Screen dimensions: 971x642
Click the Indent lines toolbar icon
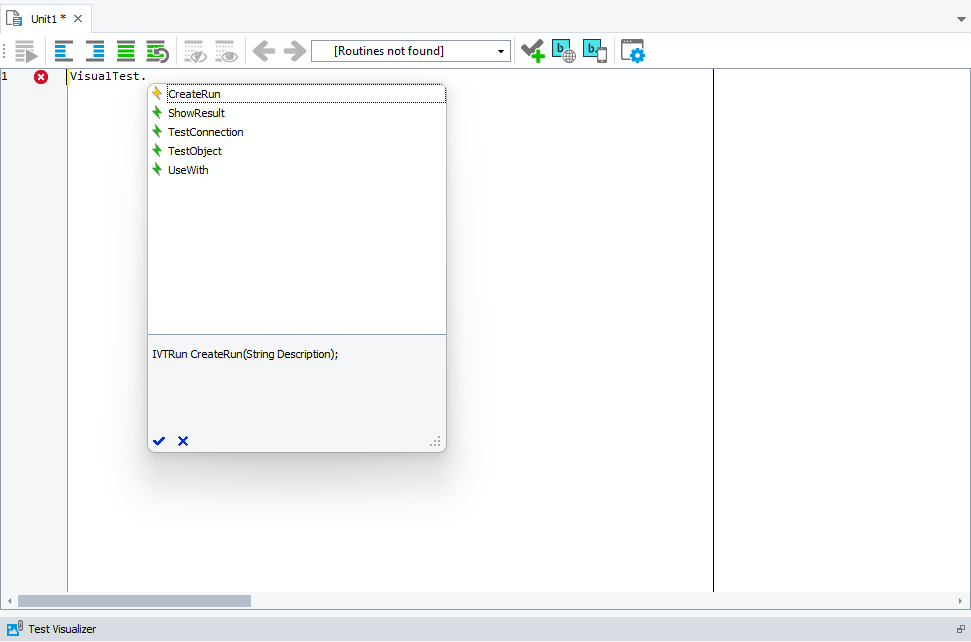tap(95, 51)
